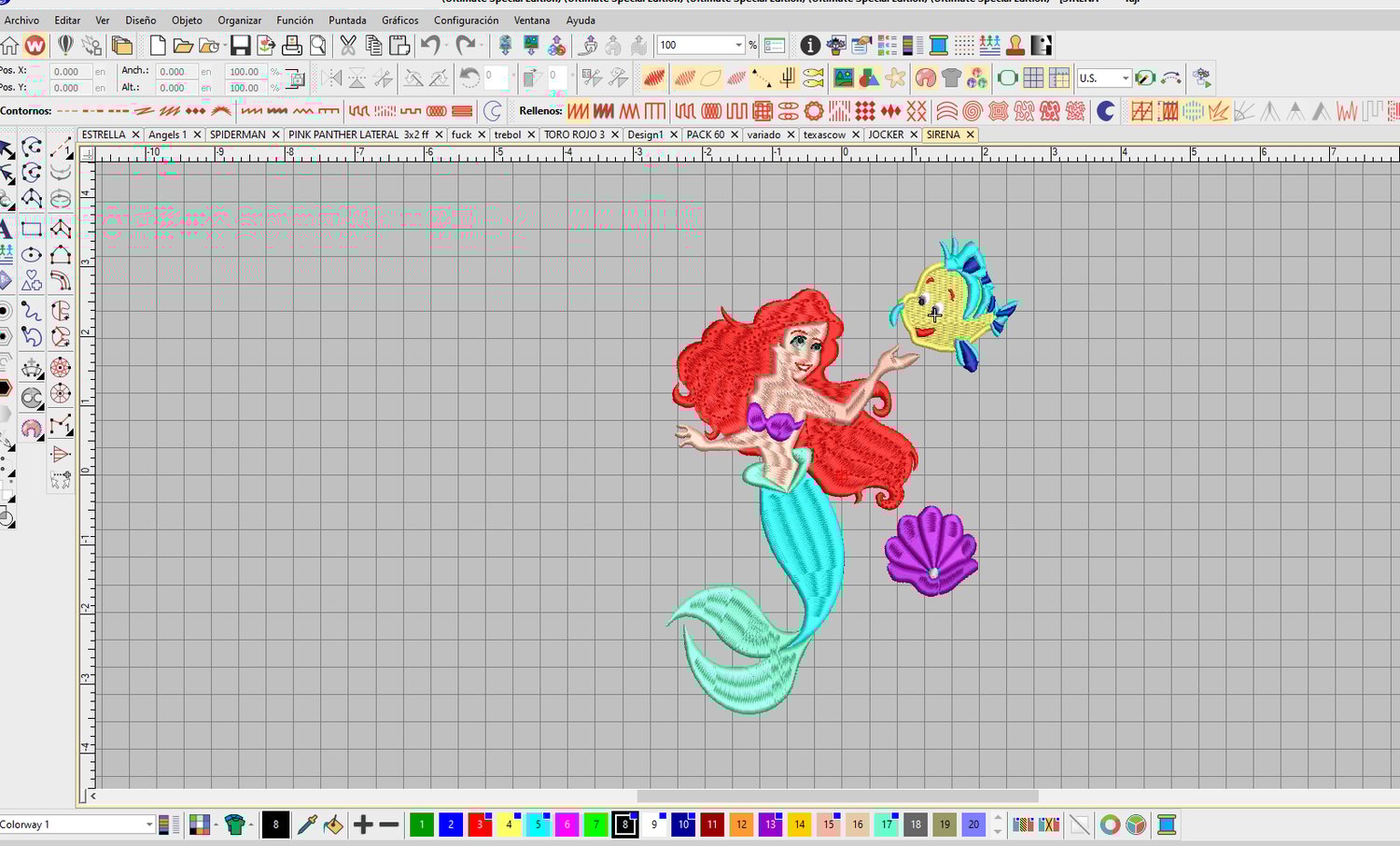Screen dimensions: 1400x846
Task: Print the design worksheet
Action: pos(292,45)
